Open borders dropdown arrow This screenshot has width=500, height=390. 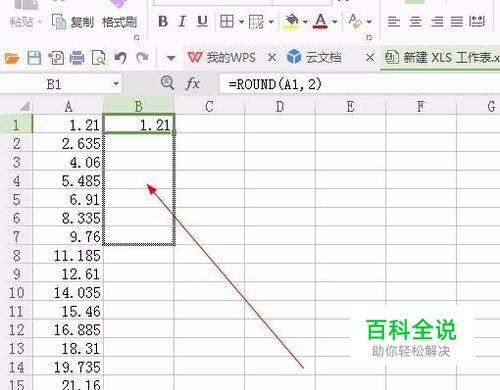241,22
